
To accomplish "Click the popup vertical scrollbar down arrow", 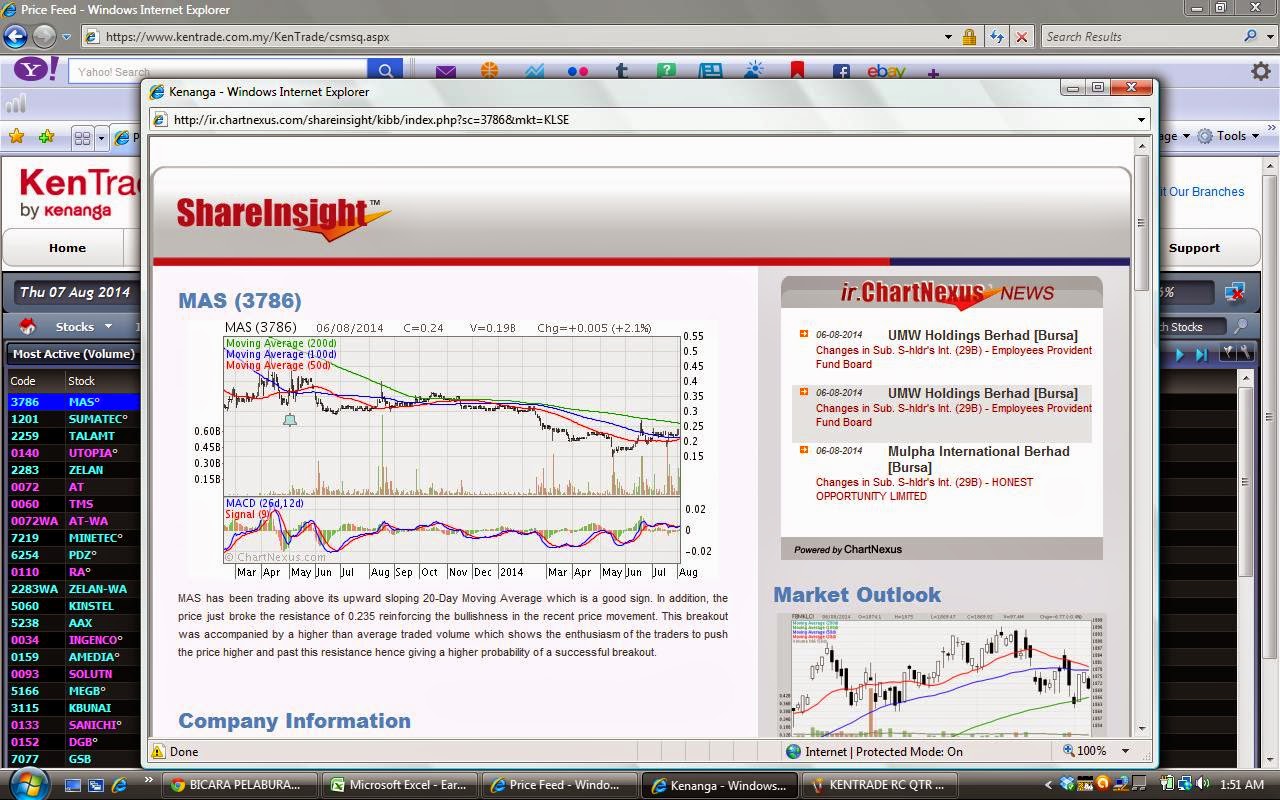I will 1141,729.
